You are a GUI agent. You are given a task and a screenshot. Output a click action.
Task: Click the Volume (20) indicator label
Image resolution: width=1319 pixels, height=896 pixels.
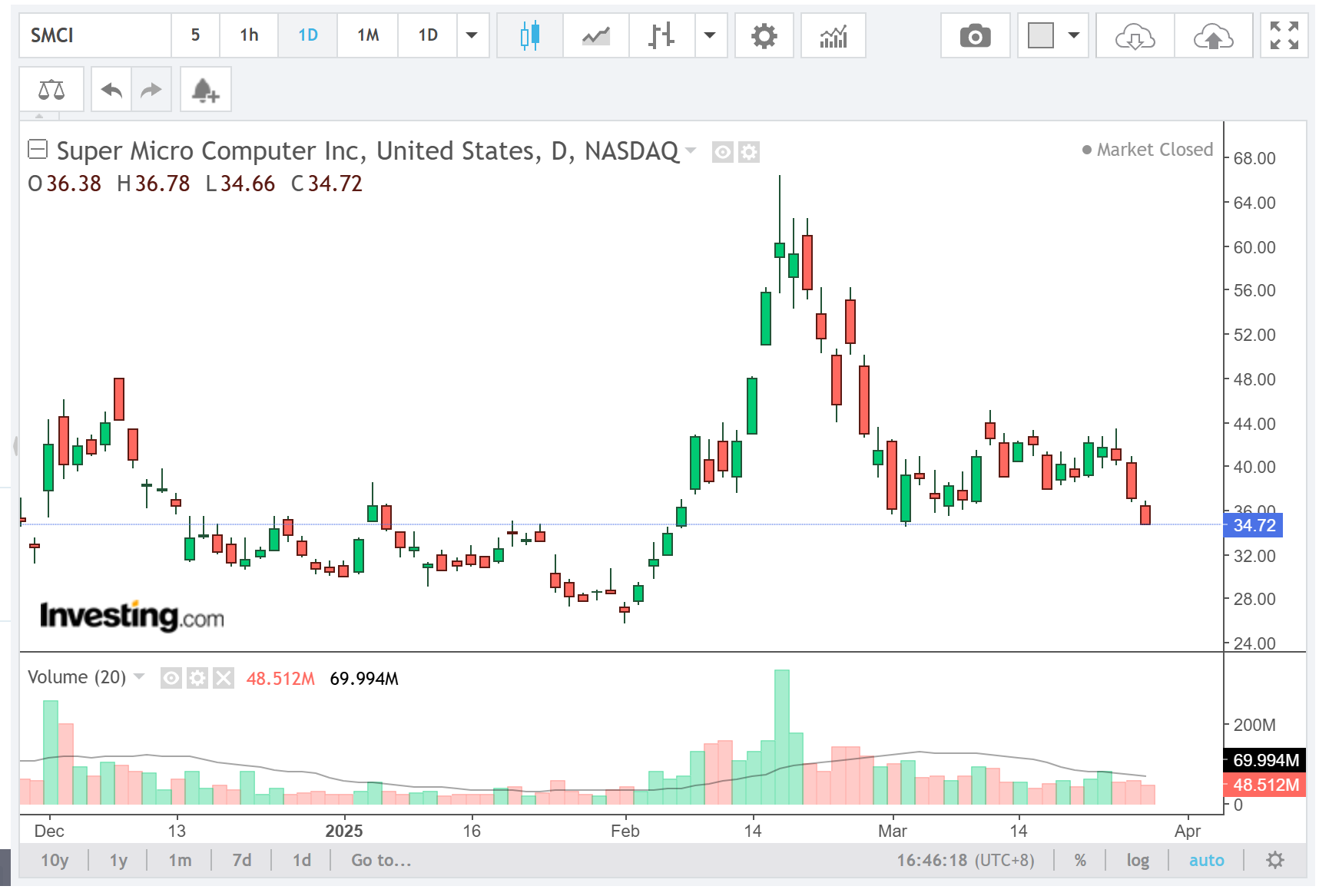tap(77, 677)
